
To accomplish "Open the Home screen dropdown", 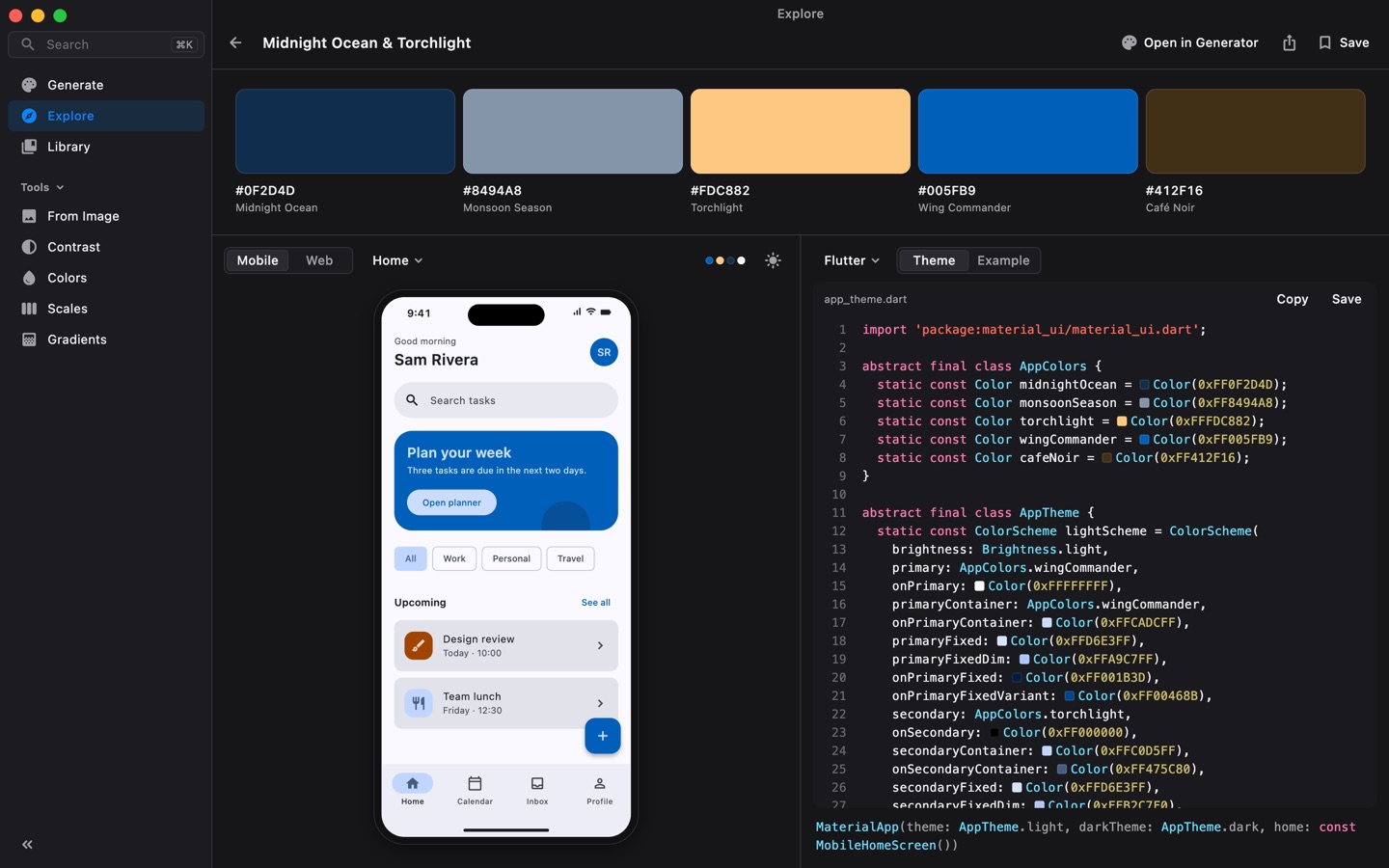I will pyautogui.click(x=397, y=260).
